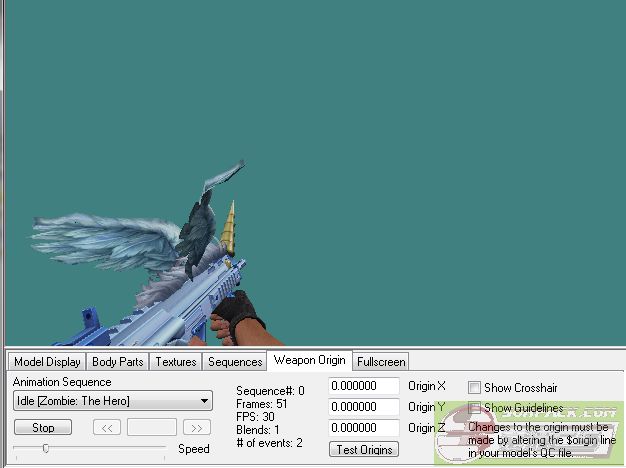Switch to the Fullscreen tab
Screen dimensions: 626x468
(x=381, y=362)
